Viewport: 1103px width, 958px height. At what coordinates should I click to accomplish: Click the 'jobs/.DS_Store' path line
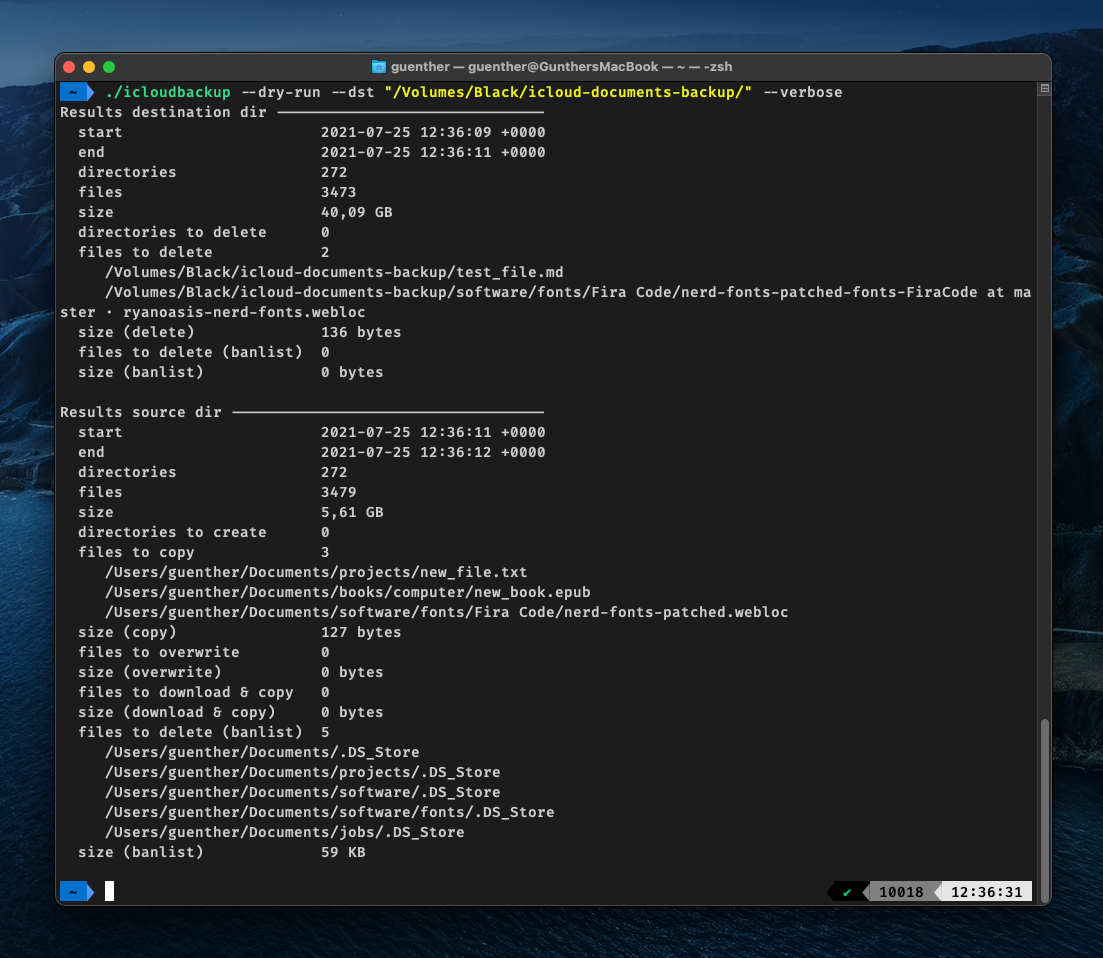tap(284, 832)
